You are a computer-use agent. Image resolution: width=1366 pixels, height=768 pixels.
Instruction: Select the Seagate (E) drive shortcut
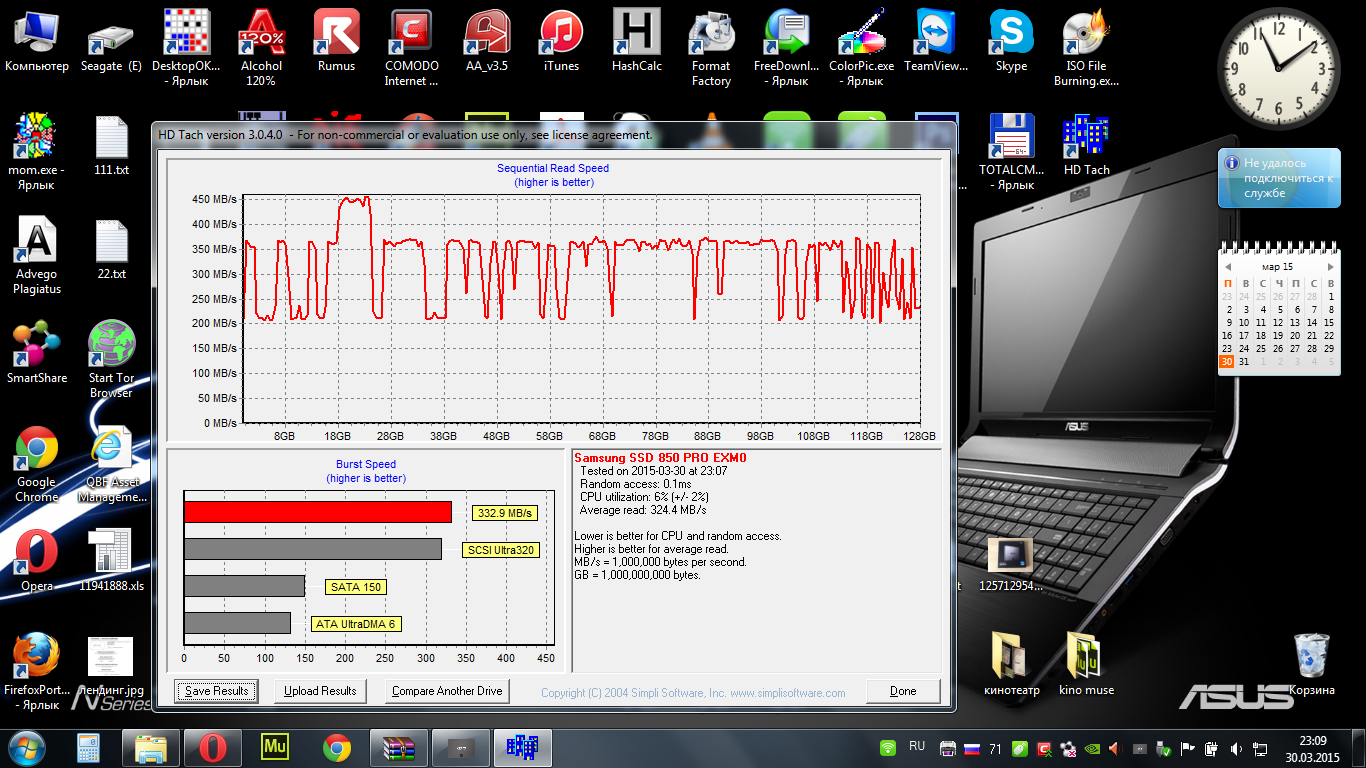coord(111,42)
